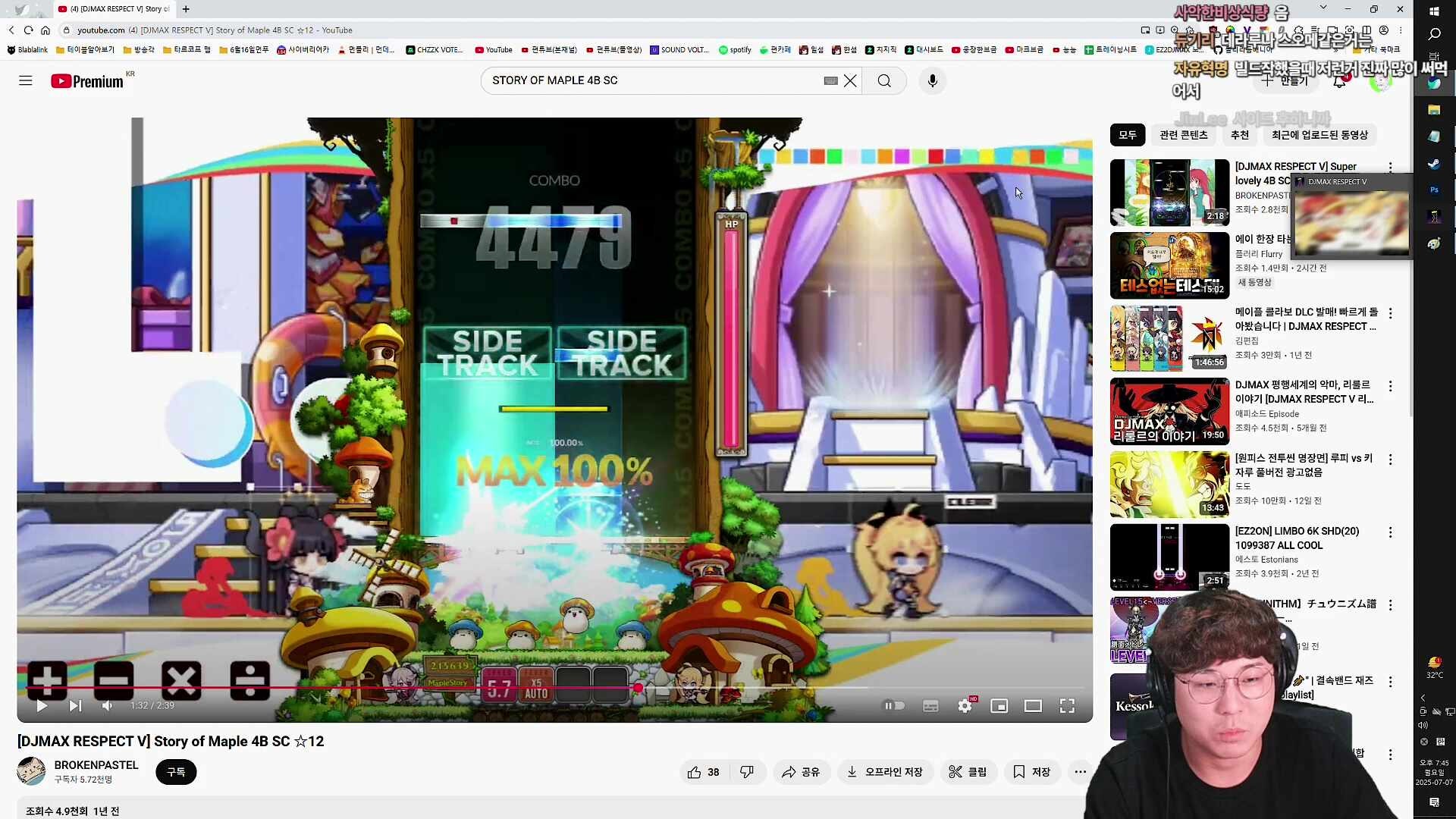Screen dimensions: 1456x819
Task: Select 최근에 업로드된 동영상 chip
Action: [1319, 135]
